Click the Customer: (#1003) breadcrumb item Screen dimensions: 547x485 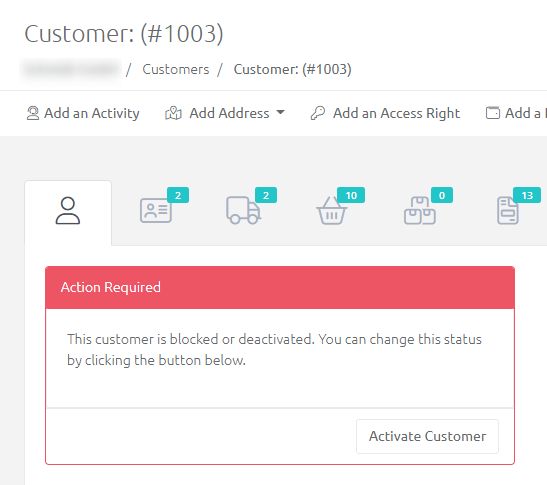click(292, 69)
